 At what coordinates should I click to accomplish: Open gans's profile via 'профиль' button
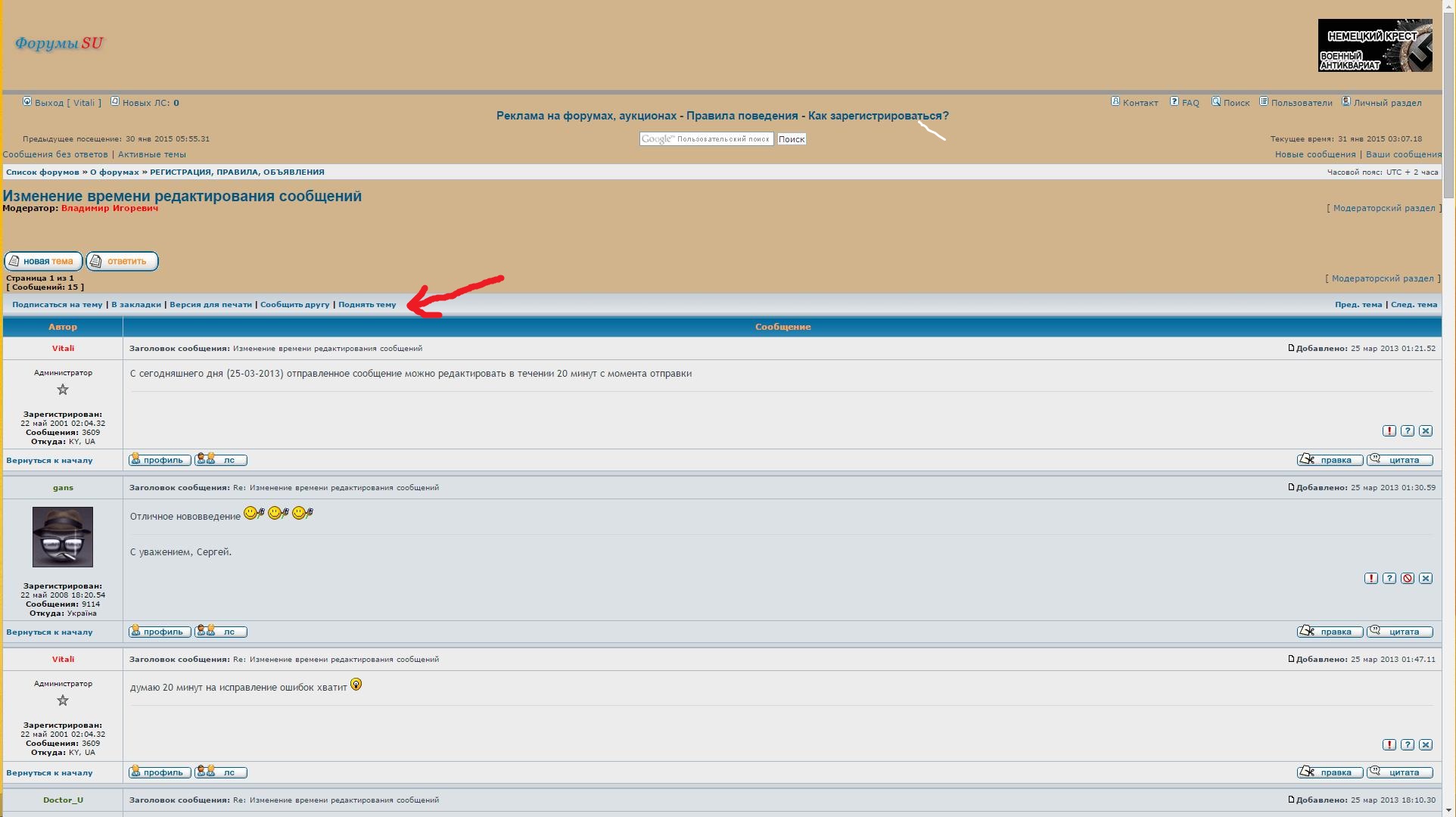(160, 632)
